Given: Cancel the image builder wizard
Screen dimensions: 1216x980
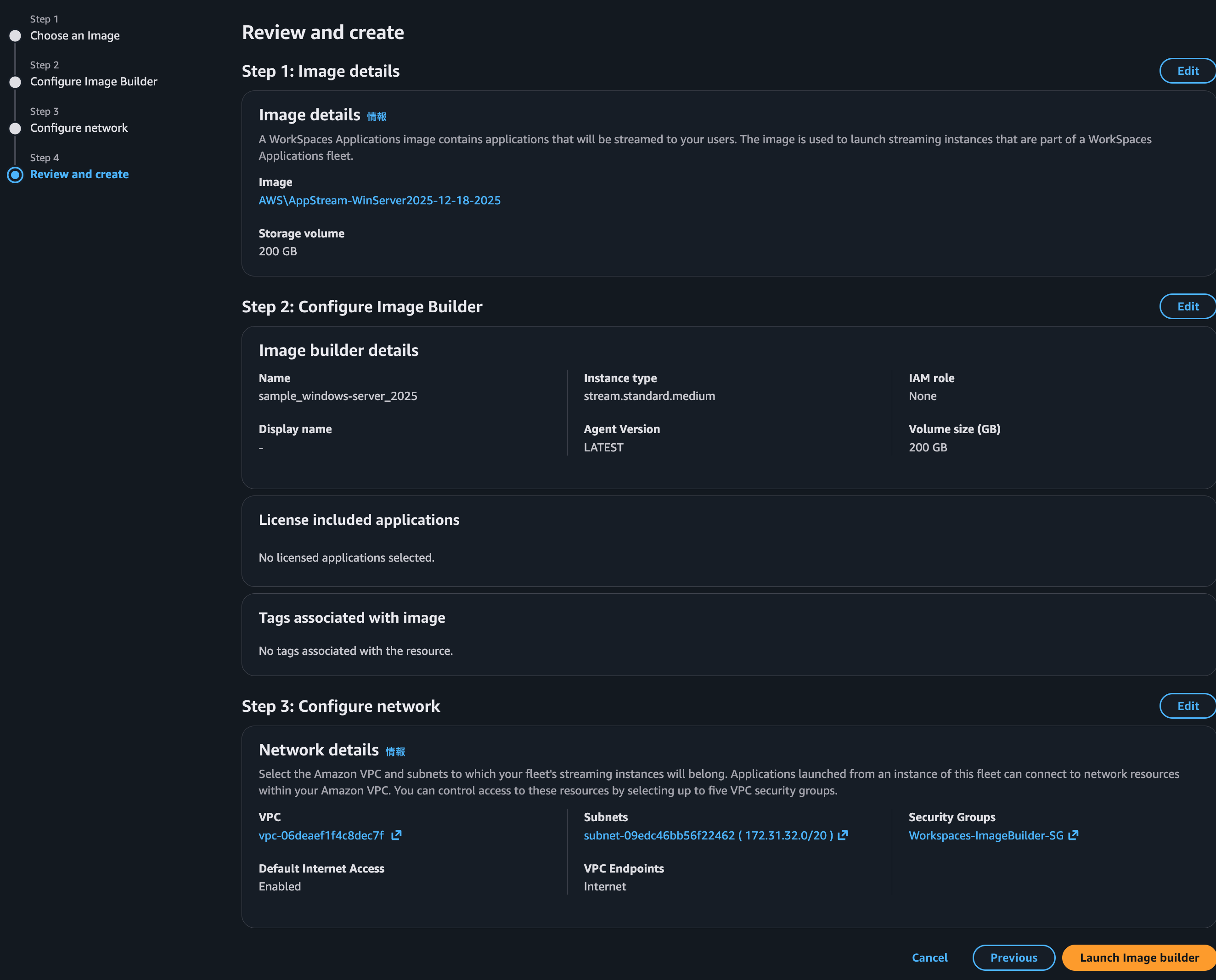Looking at the screenshot, I should pos(929,957).
